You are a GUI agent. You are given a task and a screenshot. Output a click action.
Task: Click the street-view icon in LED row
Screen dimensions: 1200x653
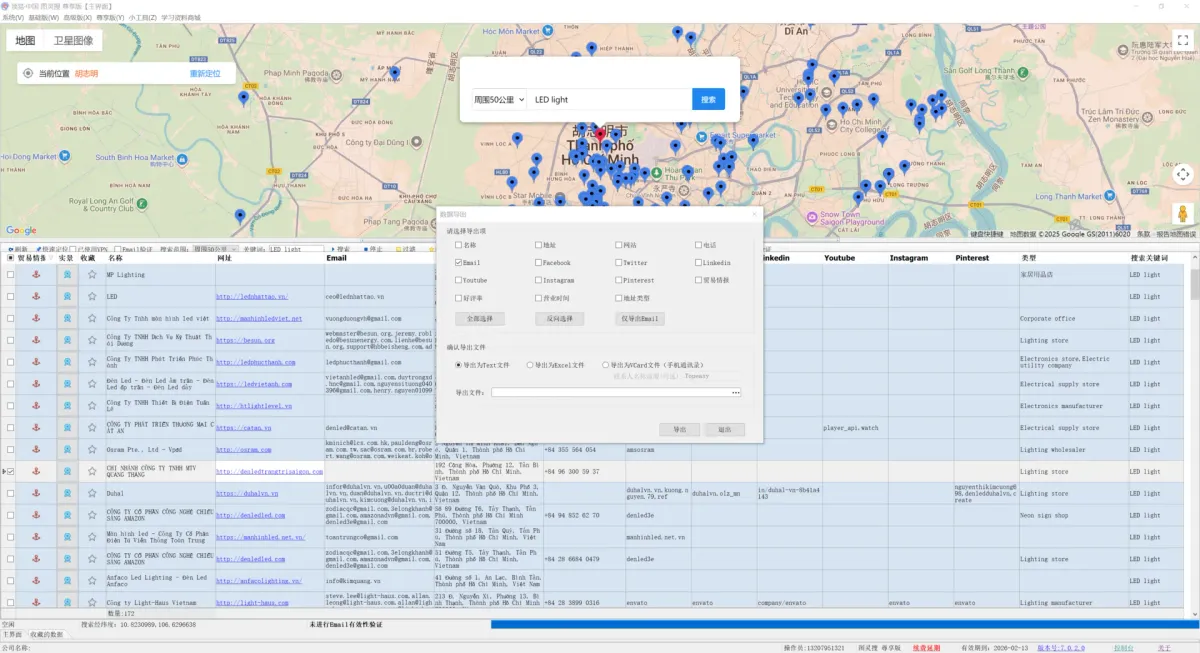(67, 296)
